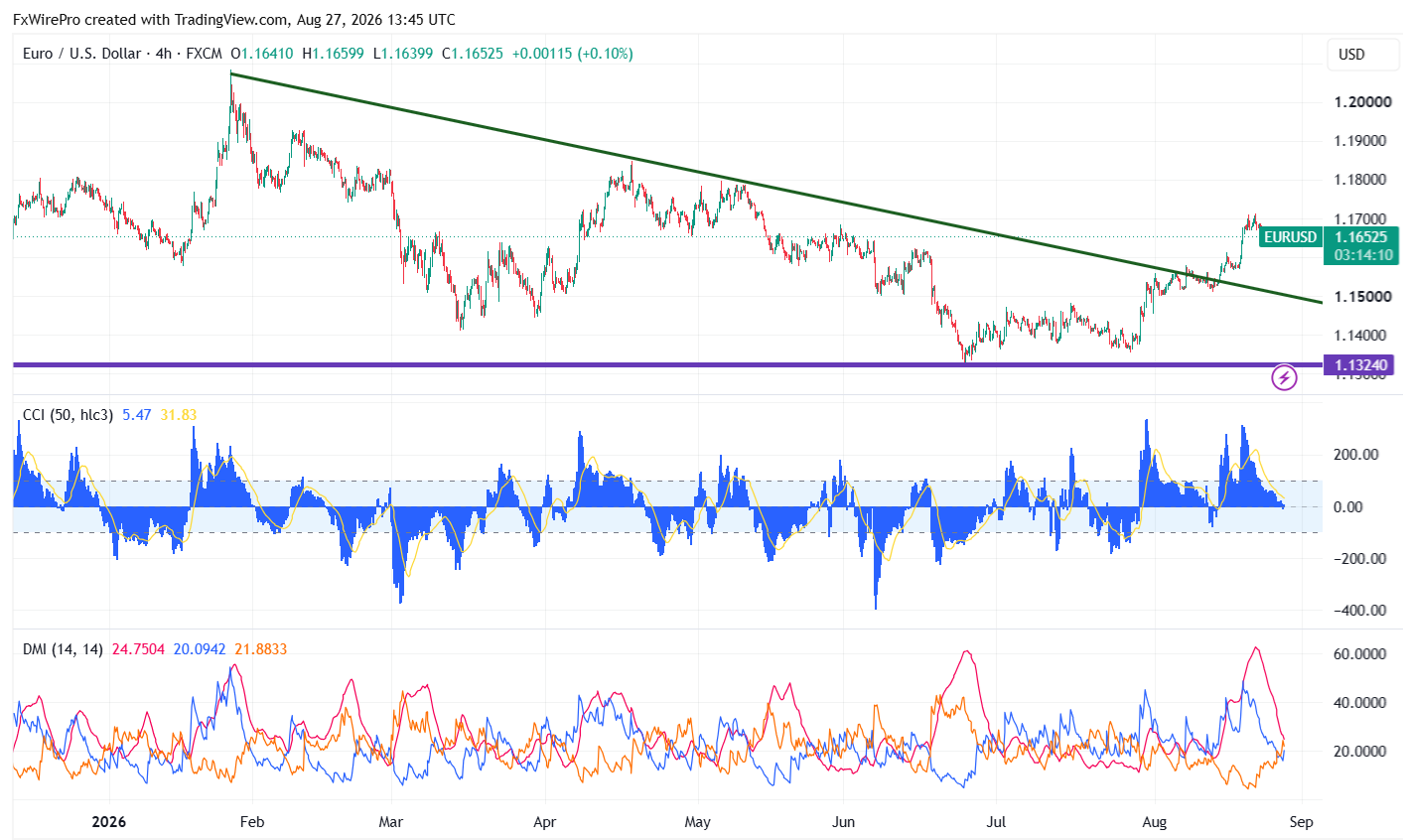Click the Jul label on the time axis

click(x=996, y=822)
